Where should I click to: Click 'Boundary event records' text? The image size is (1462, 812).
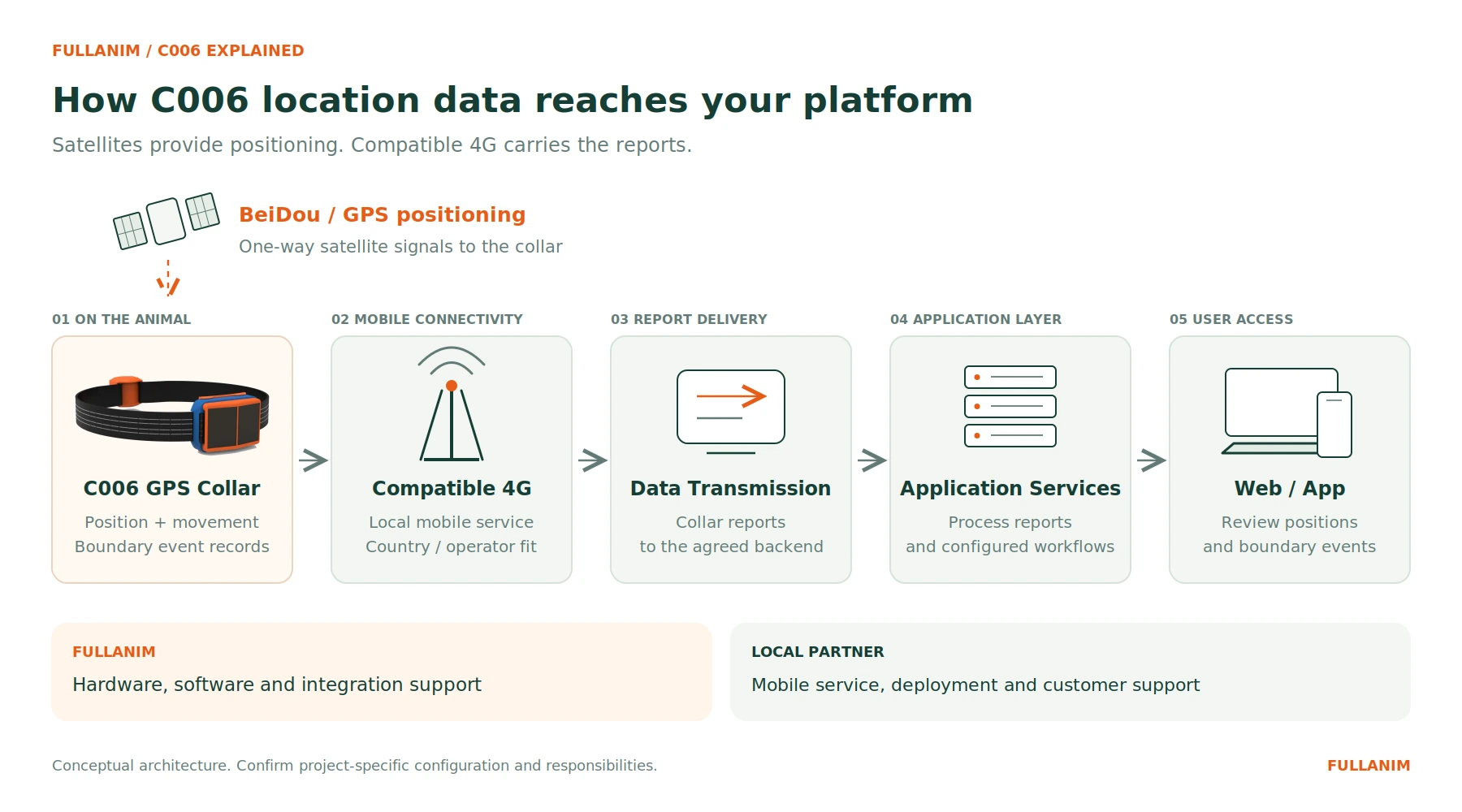(x=172, y=546)
